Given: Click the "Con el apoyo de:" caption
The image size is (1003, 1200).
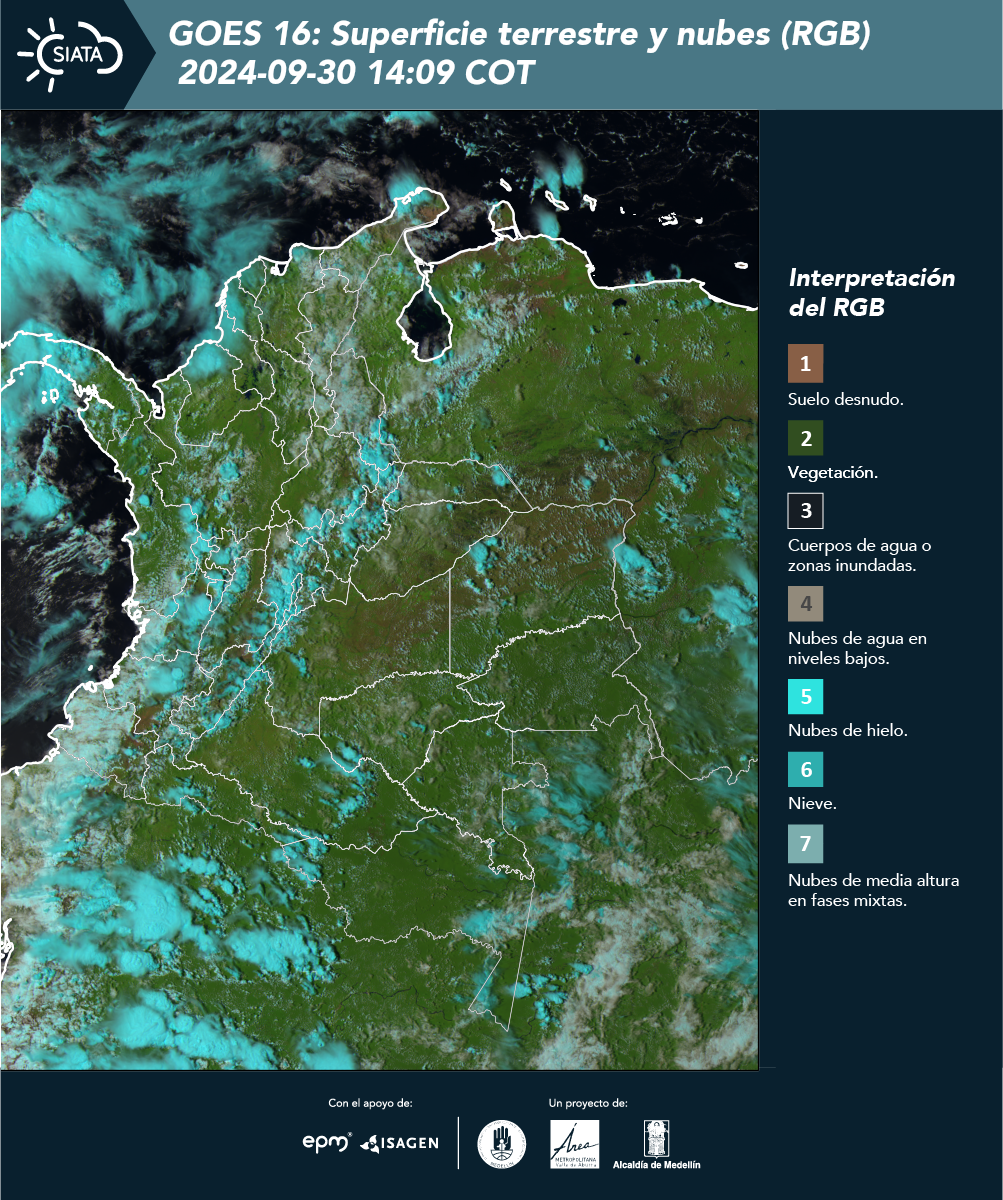Looking at the screenshot, I should pyautogui.click(x=370, y=1103).
